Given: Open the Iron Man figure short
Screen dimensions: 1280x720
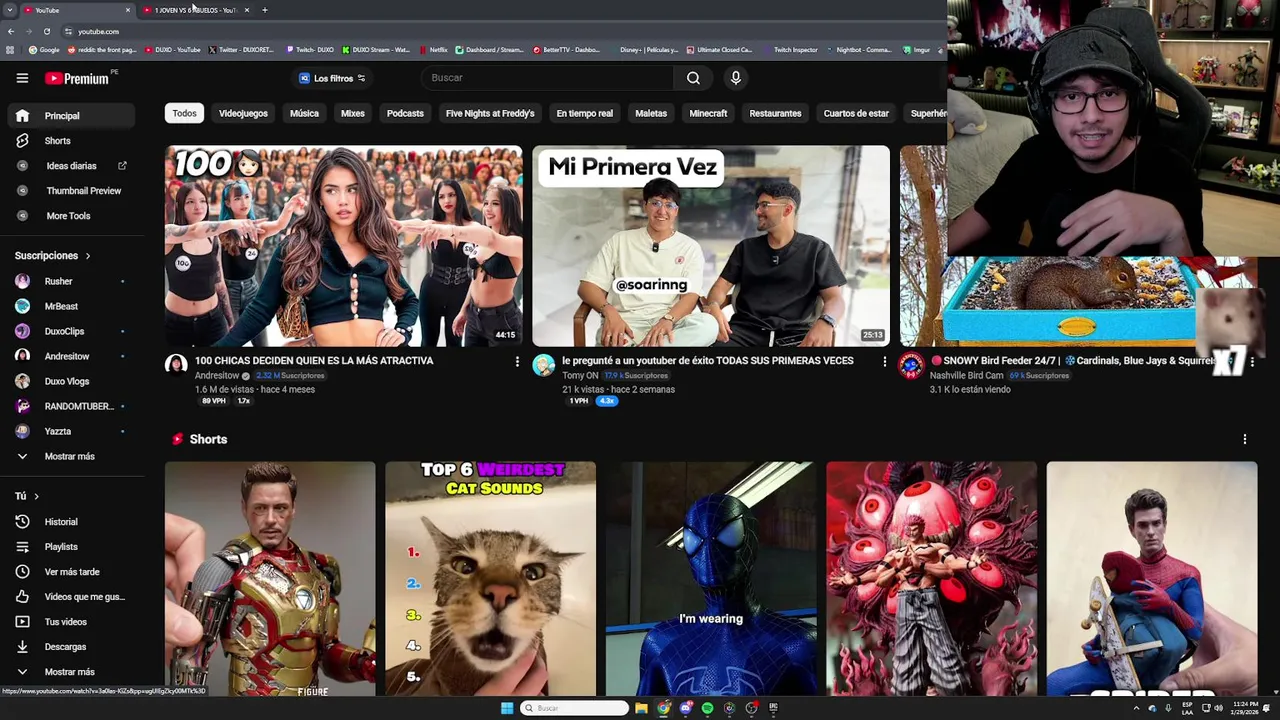Looking at the screenshot, I should pyautogui.click(x=270, y=578).
